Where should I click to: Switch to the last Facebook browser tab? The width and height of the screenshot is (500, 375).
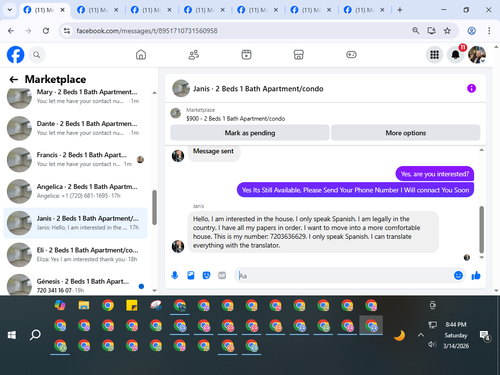coord(364,10)
